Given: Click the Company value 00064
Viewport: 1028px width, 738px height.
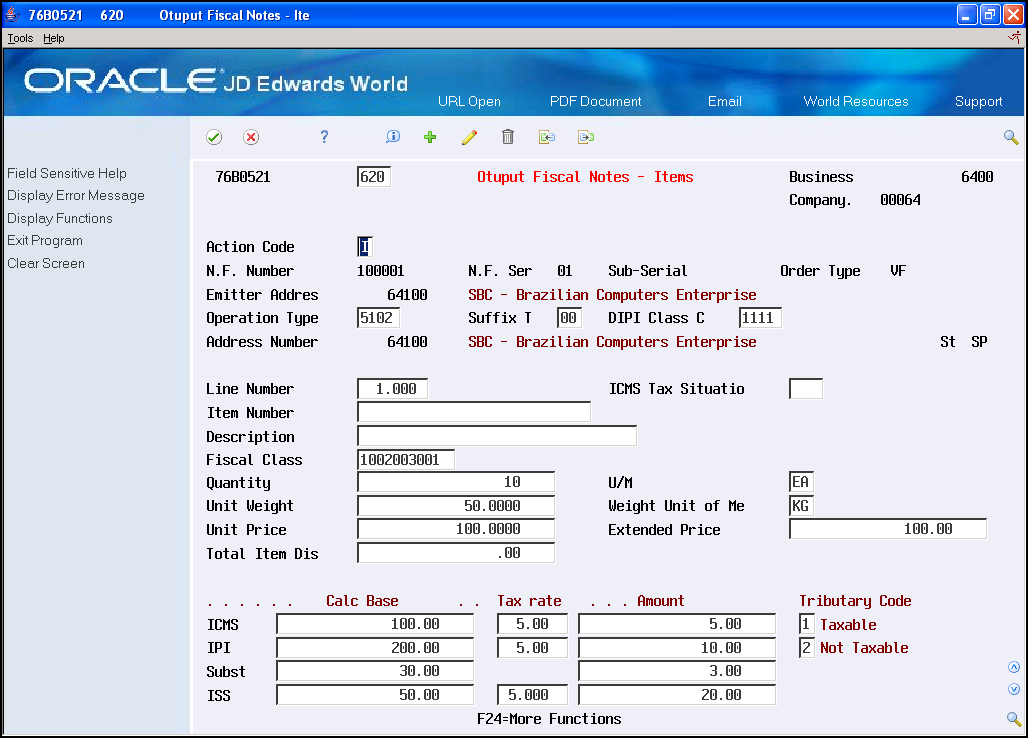Looking at the screenshot, I should [900, 200].
